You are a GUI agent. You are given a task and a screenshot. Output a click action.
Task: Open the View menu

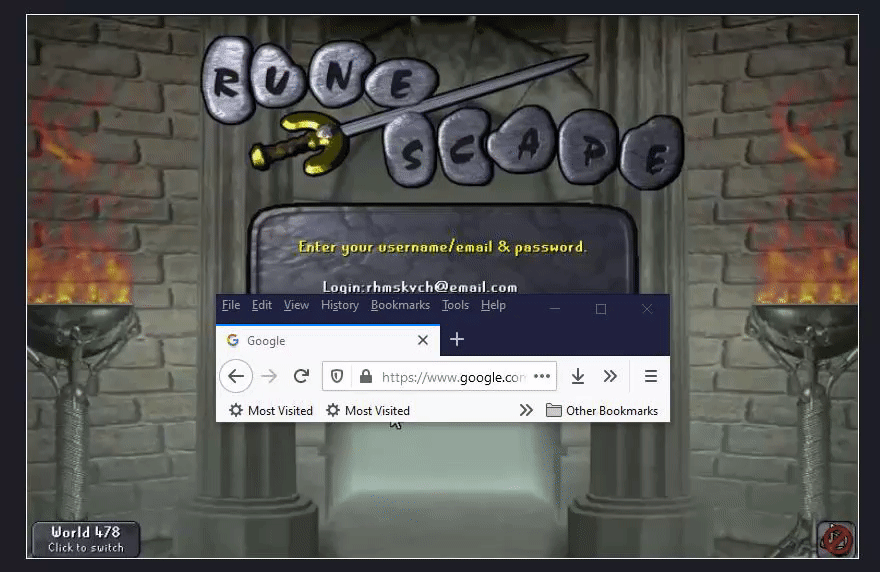click(296, 305)
